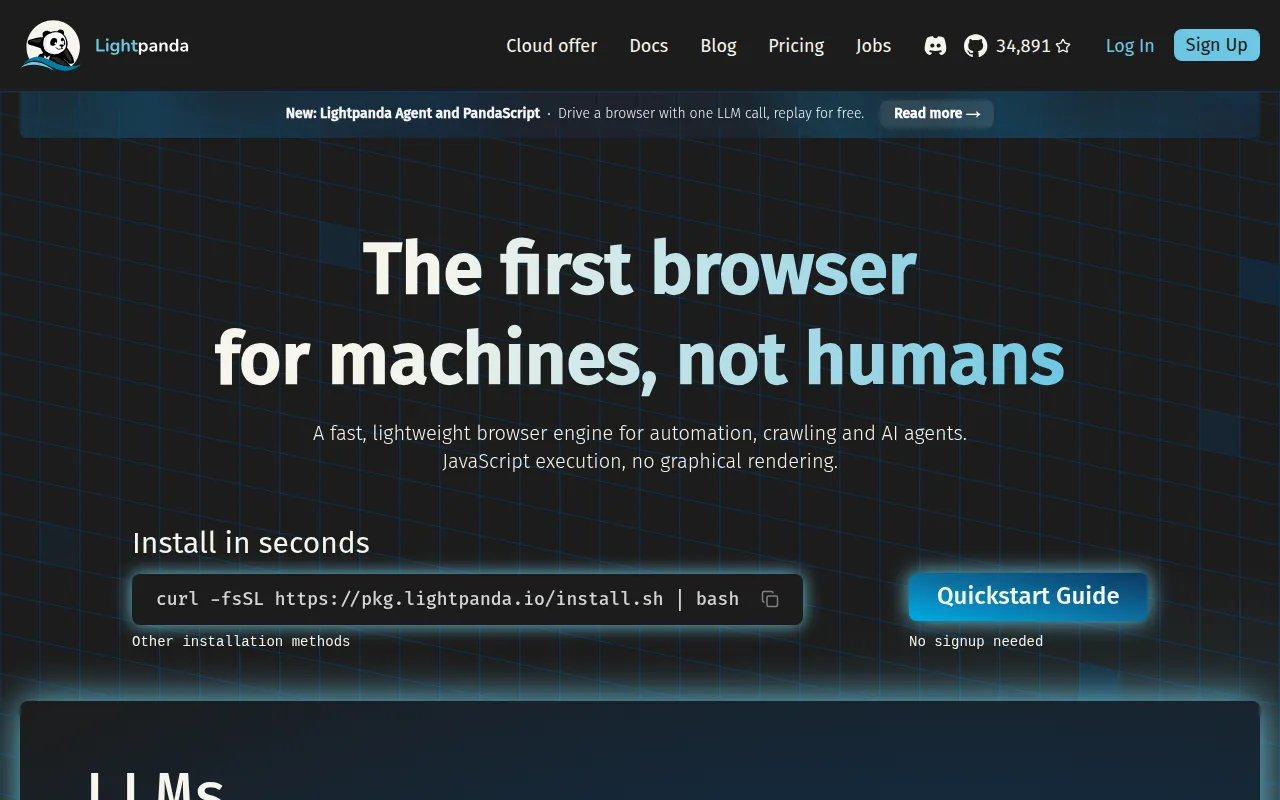Click "New: Lightpanda Agent and PandaScript" text

[x=413, y=114]
